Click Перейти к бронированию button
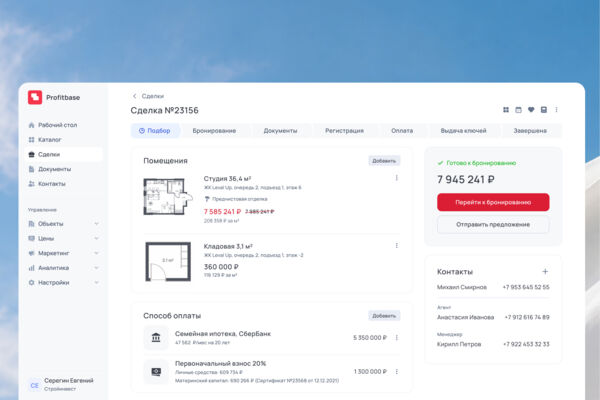This screenshot has width=600, height=400. pyautogui.click(x=493, y=202)
